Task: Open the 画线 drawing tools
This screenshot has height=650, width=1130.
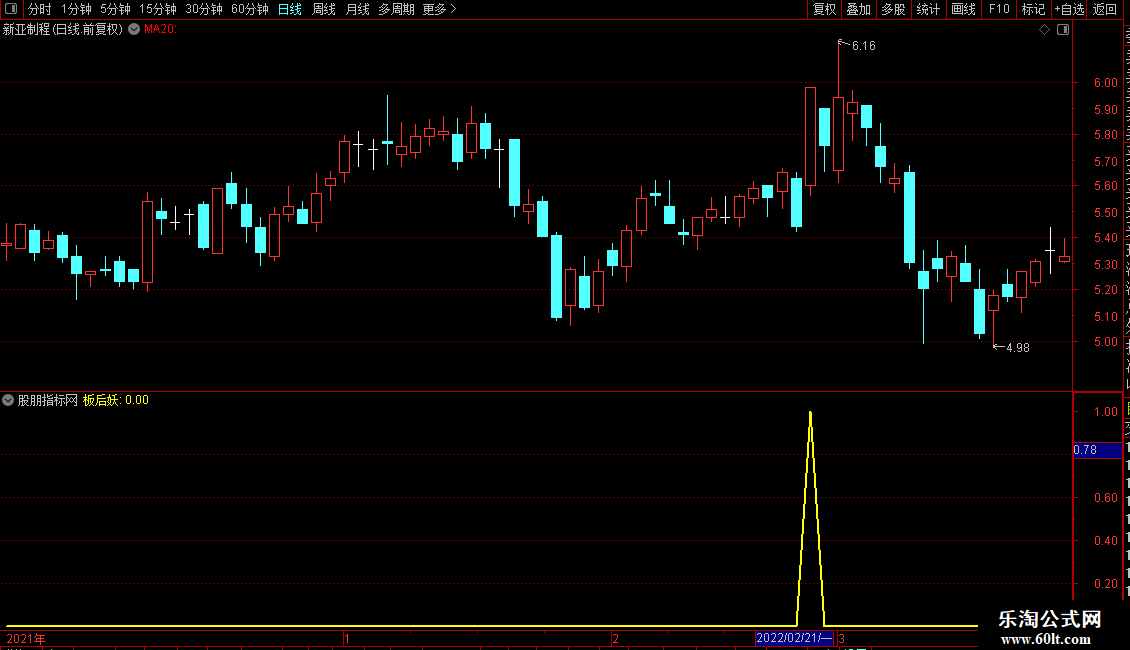Action: (x=963, y=9)
